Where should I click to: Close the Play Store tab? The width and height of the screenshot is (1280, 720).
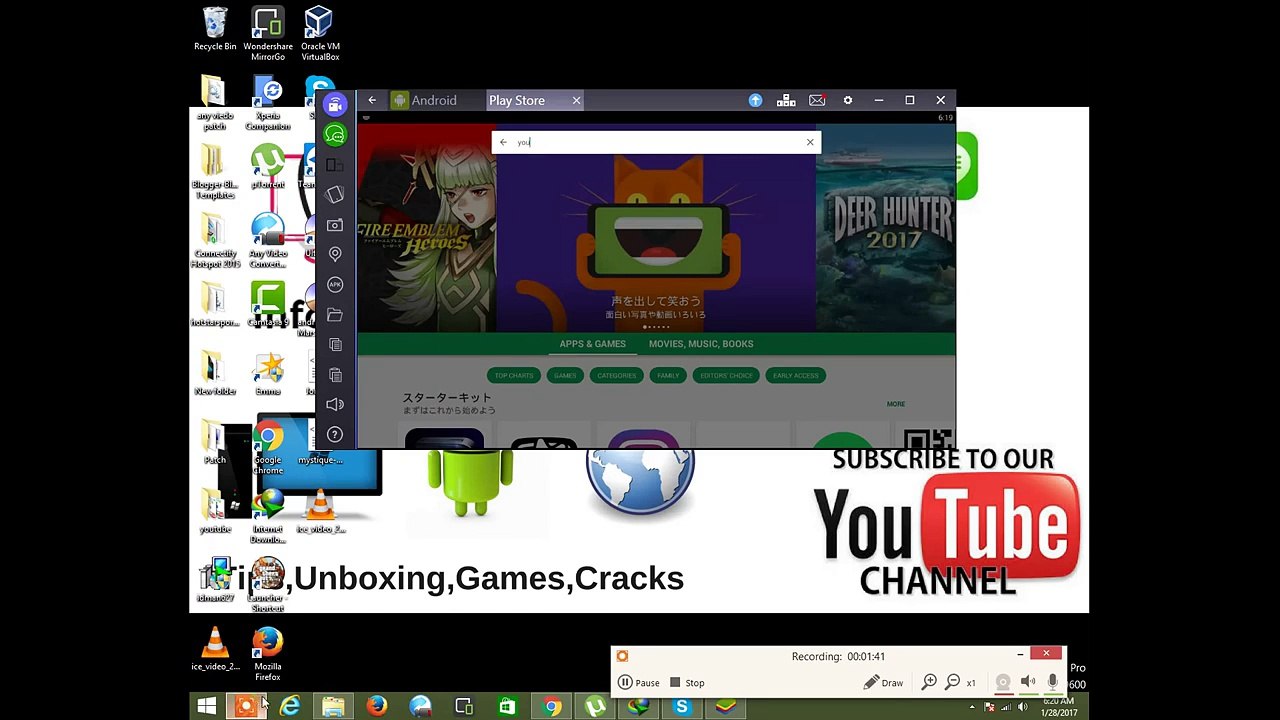[576, 100]
